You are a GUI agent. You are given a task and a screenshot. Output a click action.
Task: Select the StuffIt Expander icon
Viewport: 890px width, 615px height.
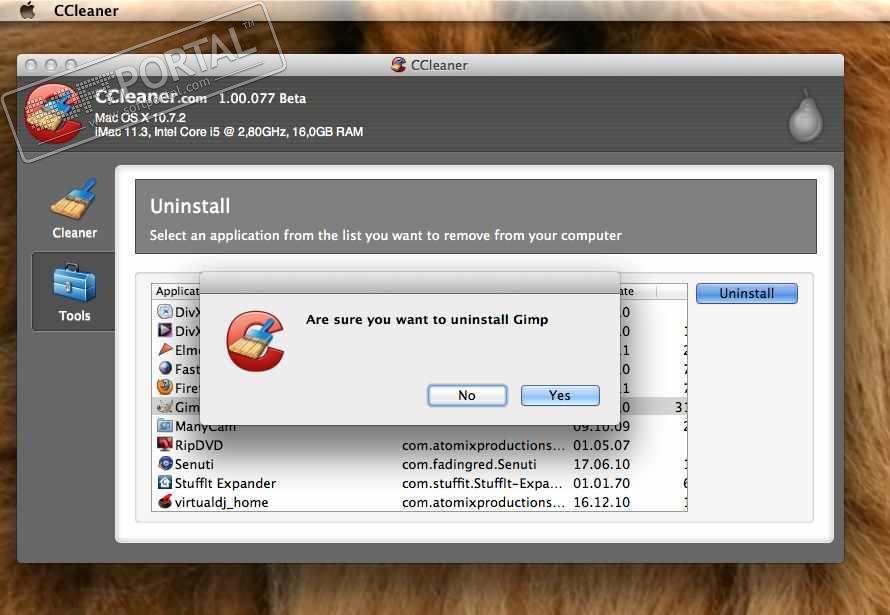[x=165, y=483]
